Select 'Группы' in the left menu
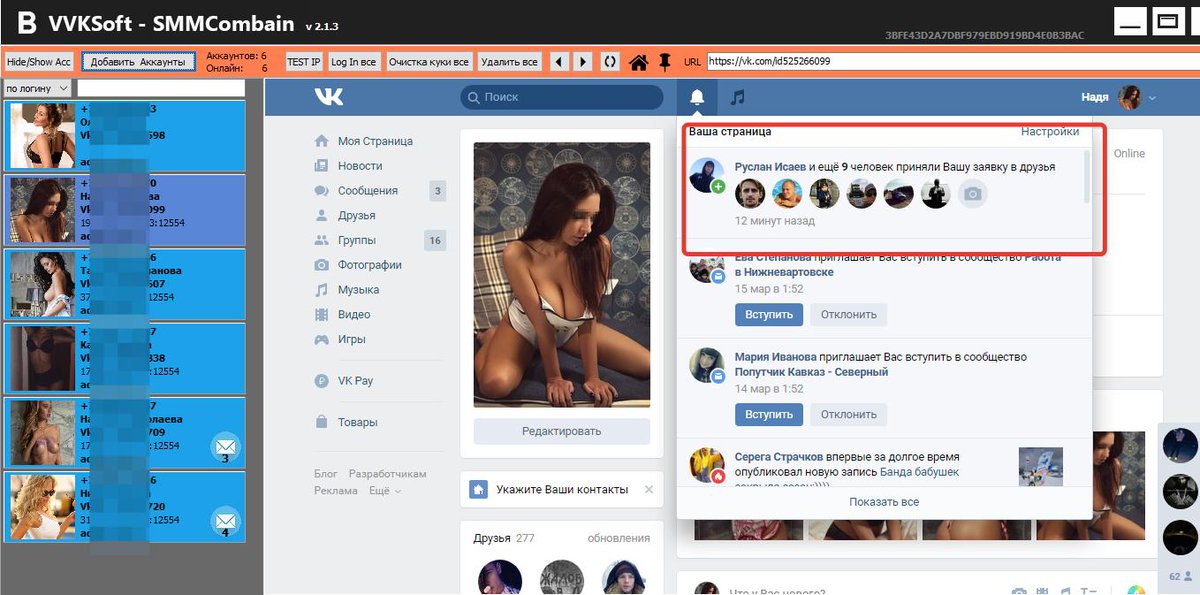 [356, 240]
